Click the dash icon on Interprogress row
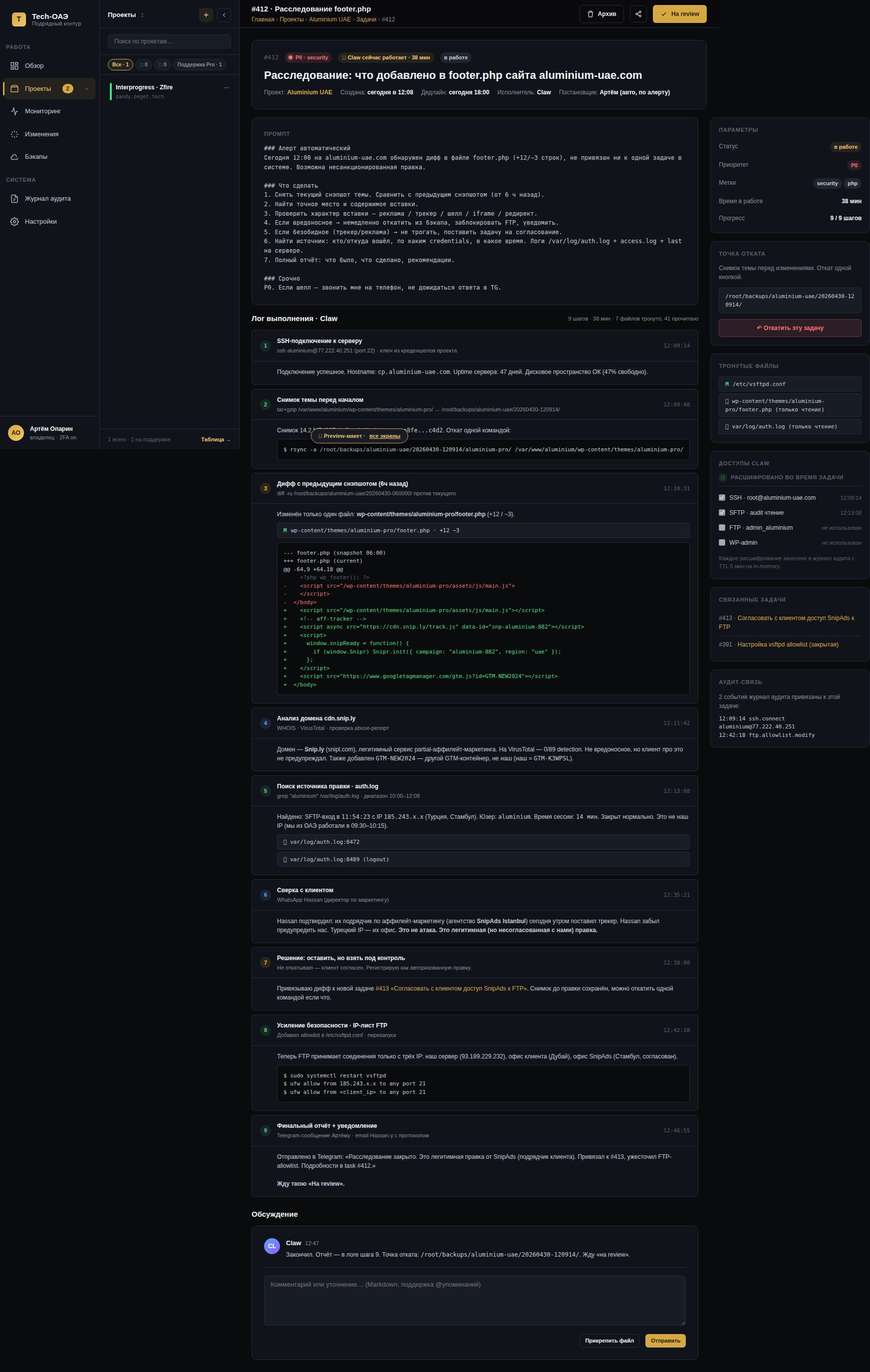Image resolution: width=870 pixels, height=1372 pixels. (227, 88)
